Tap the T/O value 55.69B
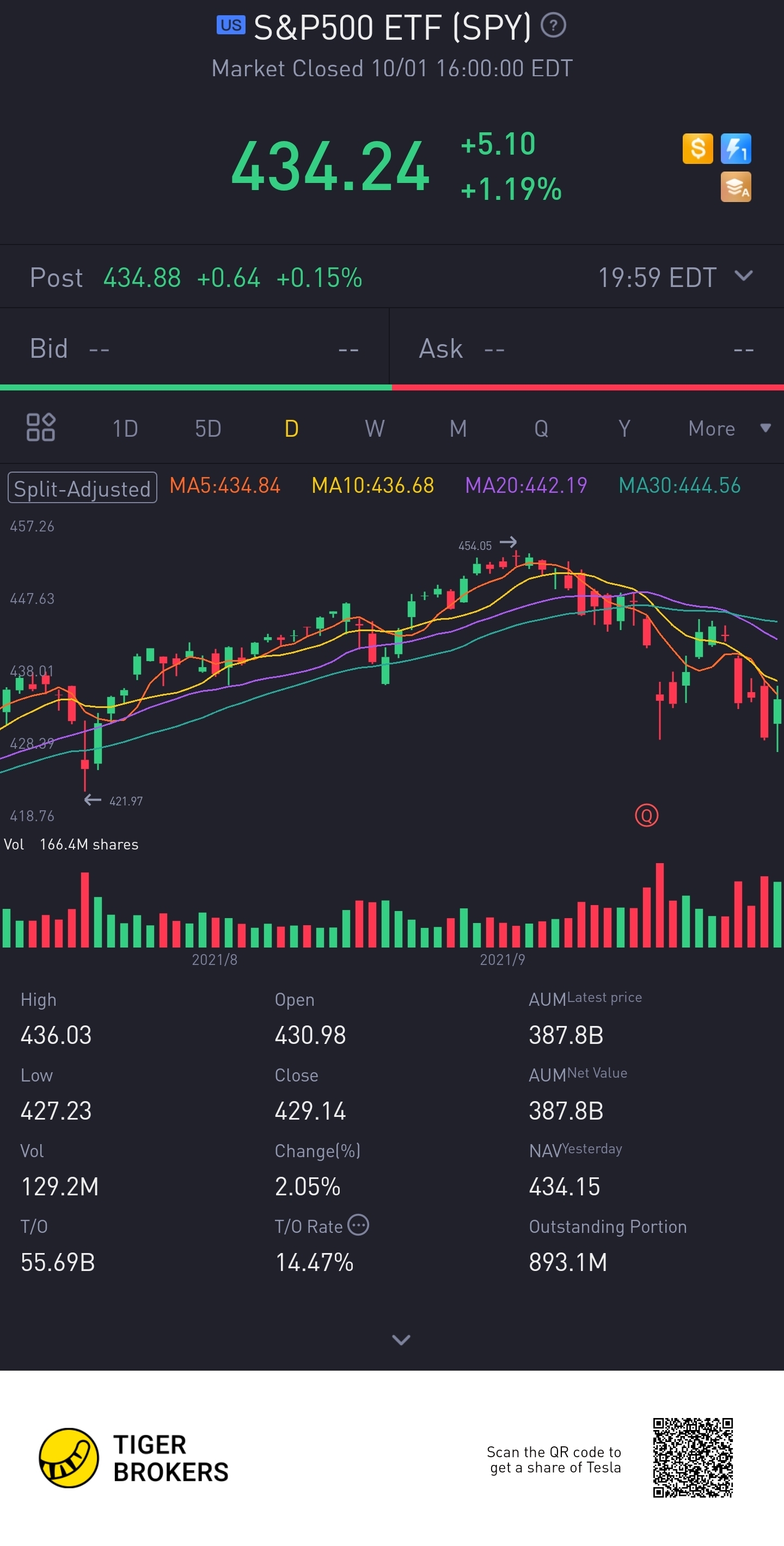 (x=58, y=1262)
